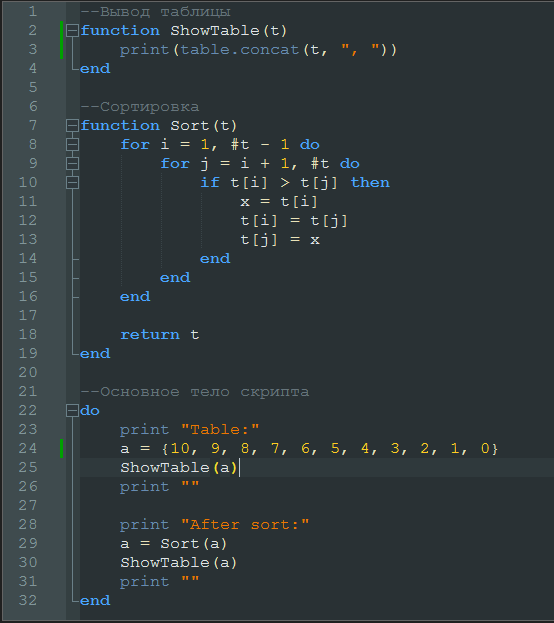Click the 'then' keyword on line 10

[370, 182]
